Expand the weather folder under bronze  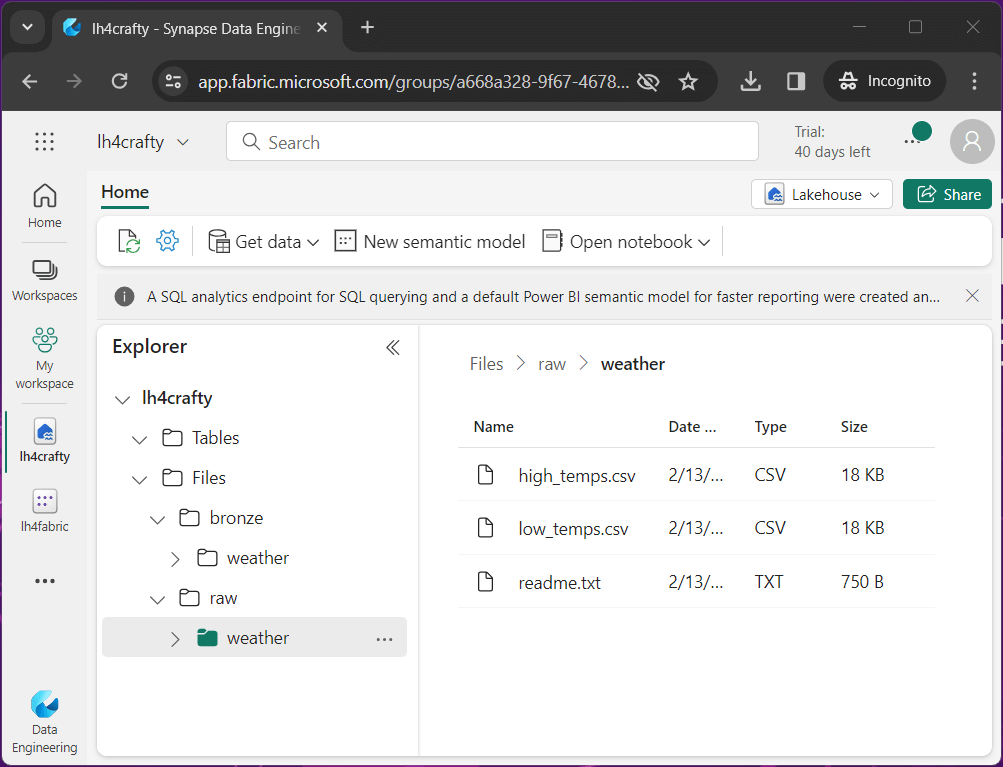pyautogui.click(x=175, y=558)
